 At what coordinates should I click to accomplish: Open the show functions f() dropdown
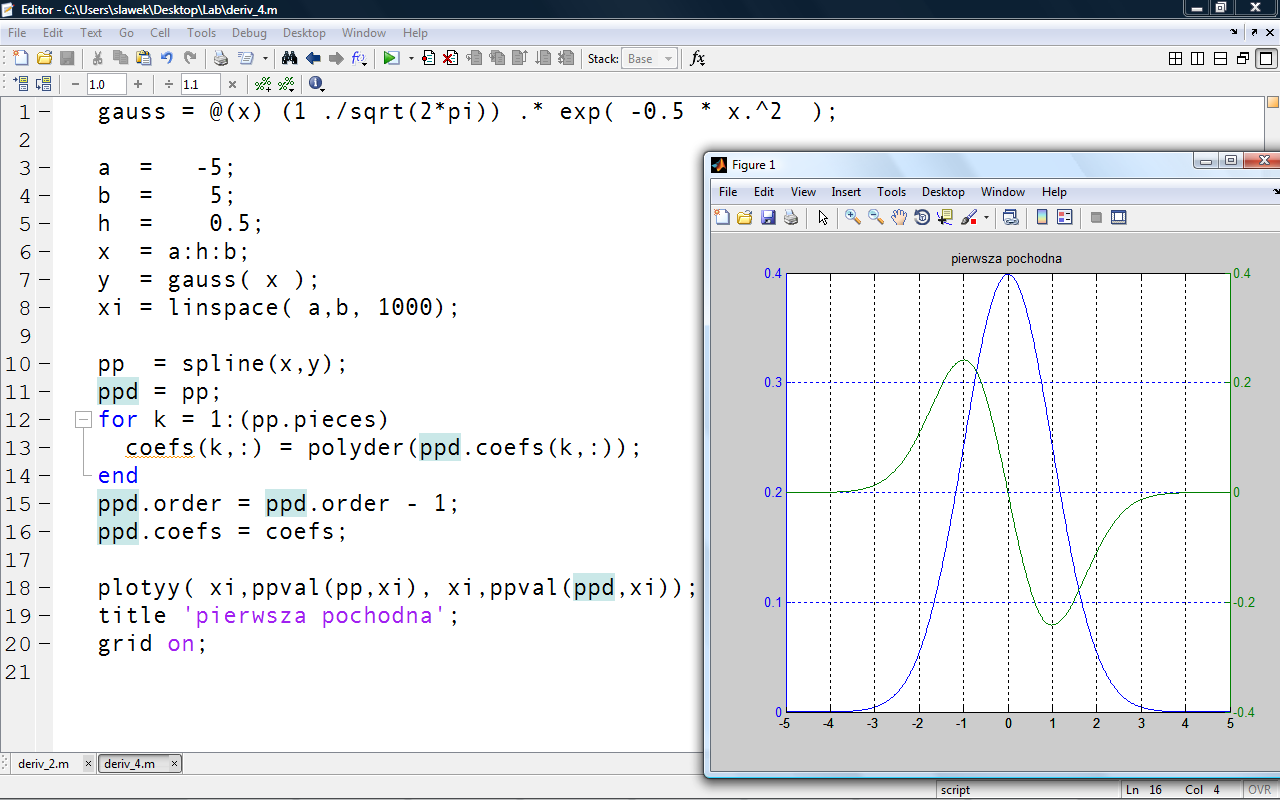pos(359,59)
